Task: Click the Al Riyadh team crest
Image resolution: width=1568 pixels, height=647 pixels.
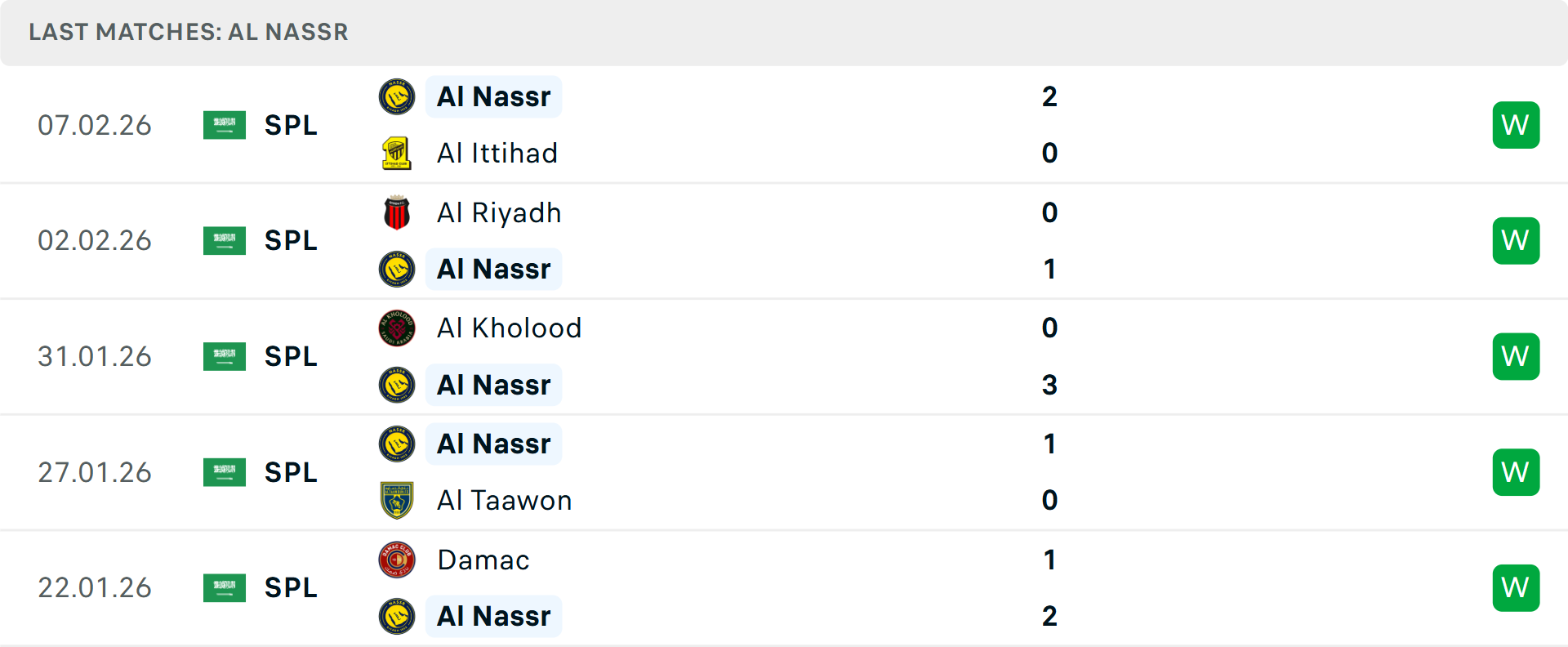Action: [x=396, y=212]
